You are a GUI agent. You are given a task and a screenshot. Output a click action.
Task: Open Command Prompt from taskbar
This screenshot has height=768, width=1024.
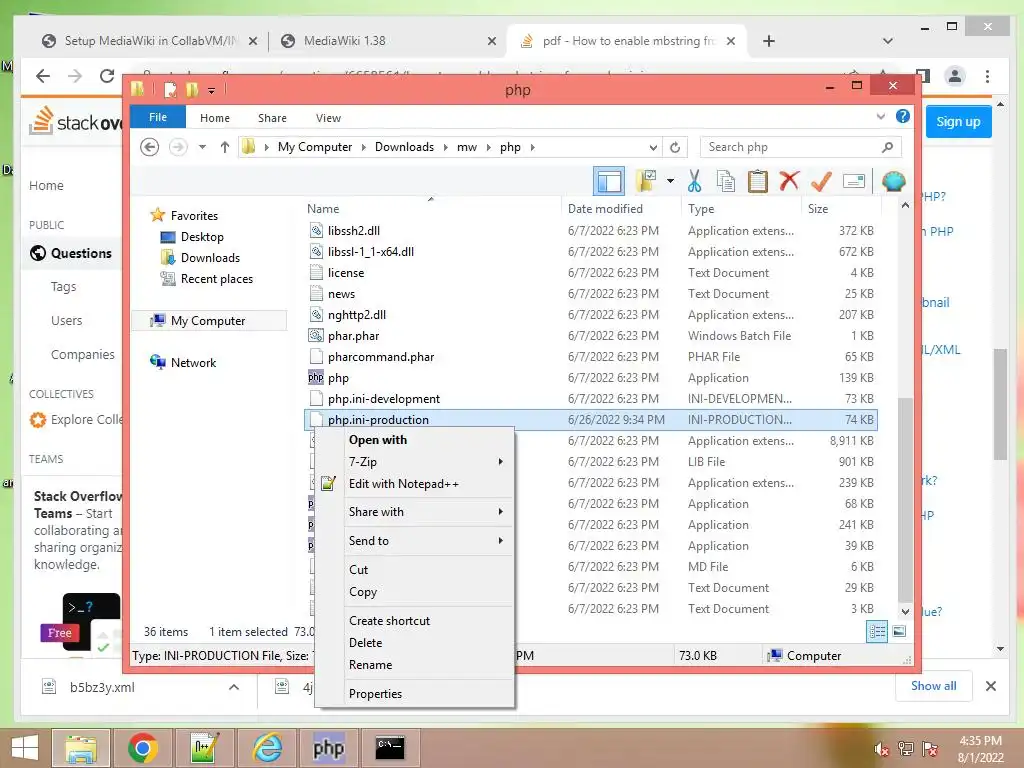click(x=390, y=748)
